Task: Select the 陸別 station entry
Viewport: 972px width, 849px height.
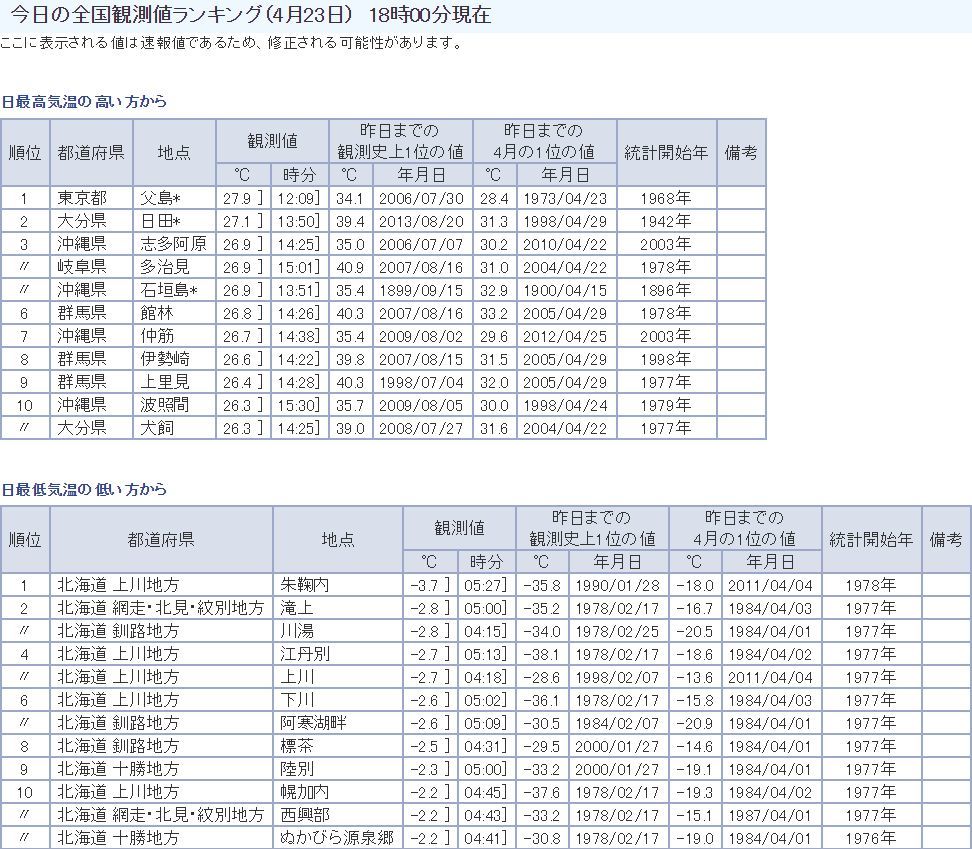Action: coord(298,769)
